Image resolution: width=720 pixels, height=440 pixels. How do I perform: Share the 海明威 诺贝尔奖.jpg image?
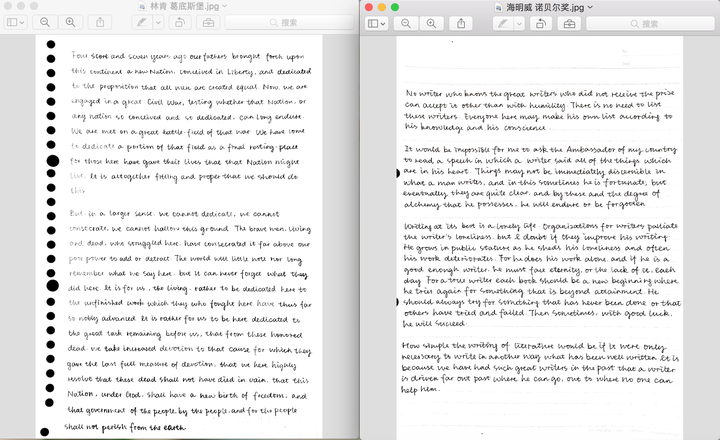pos(461,23)
